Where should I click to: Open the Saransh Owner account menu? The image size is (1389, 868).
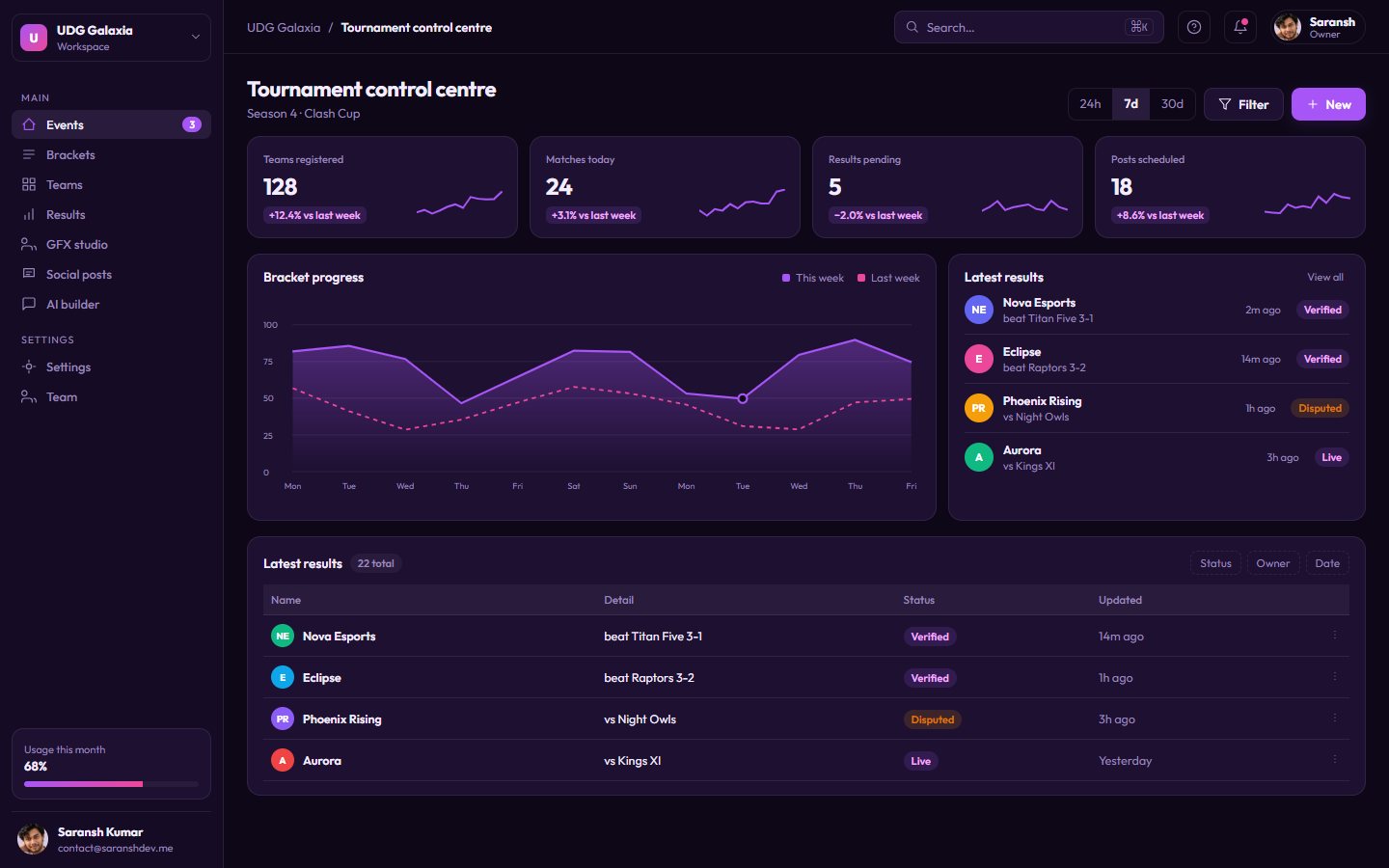pyautogui.click(x=1319, y=27)
